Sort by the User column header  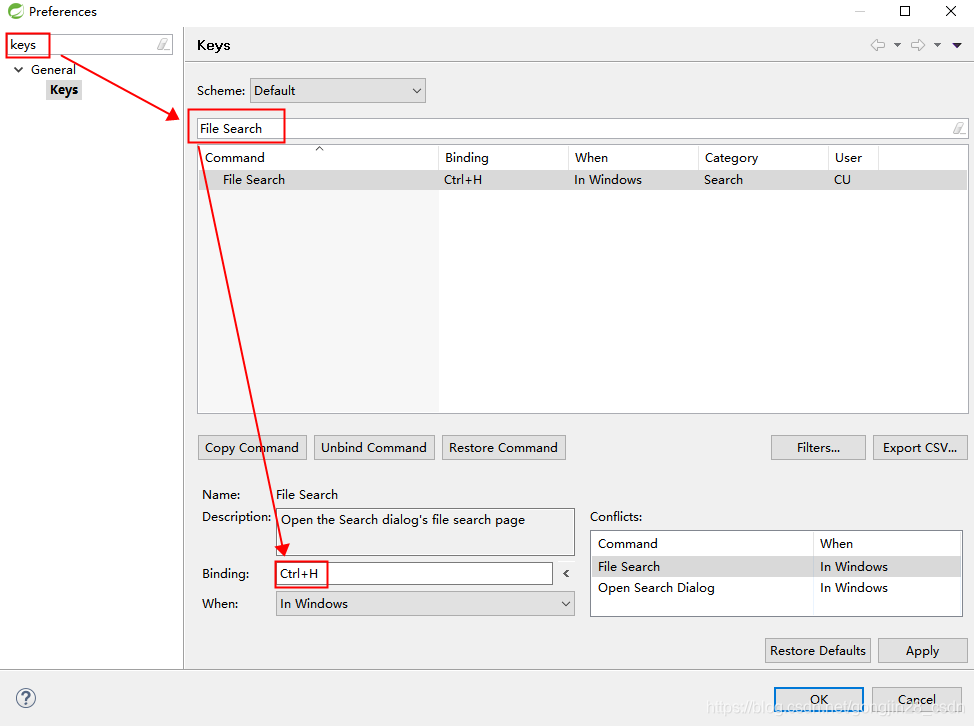point(853,158)
